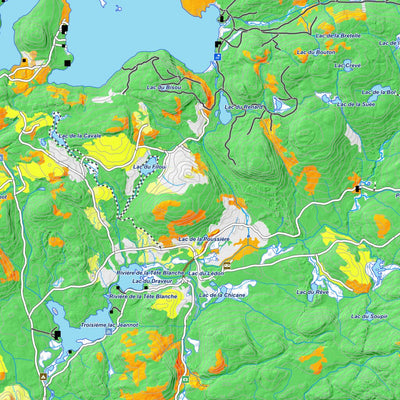The width and height of the screenshot is (400, 400).
Task: Select the Lac de la Poussière label
Action: (x=204, y=239)
